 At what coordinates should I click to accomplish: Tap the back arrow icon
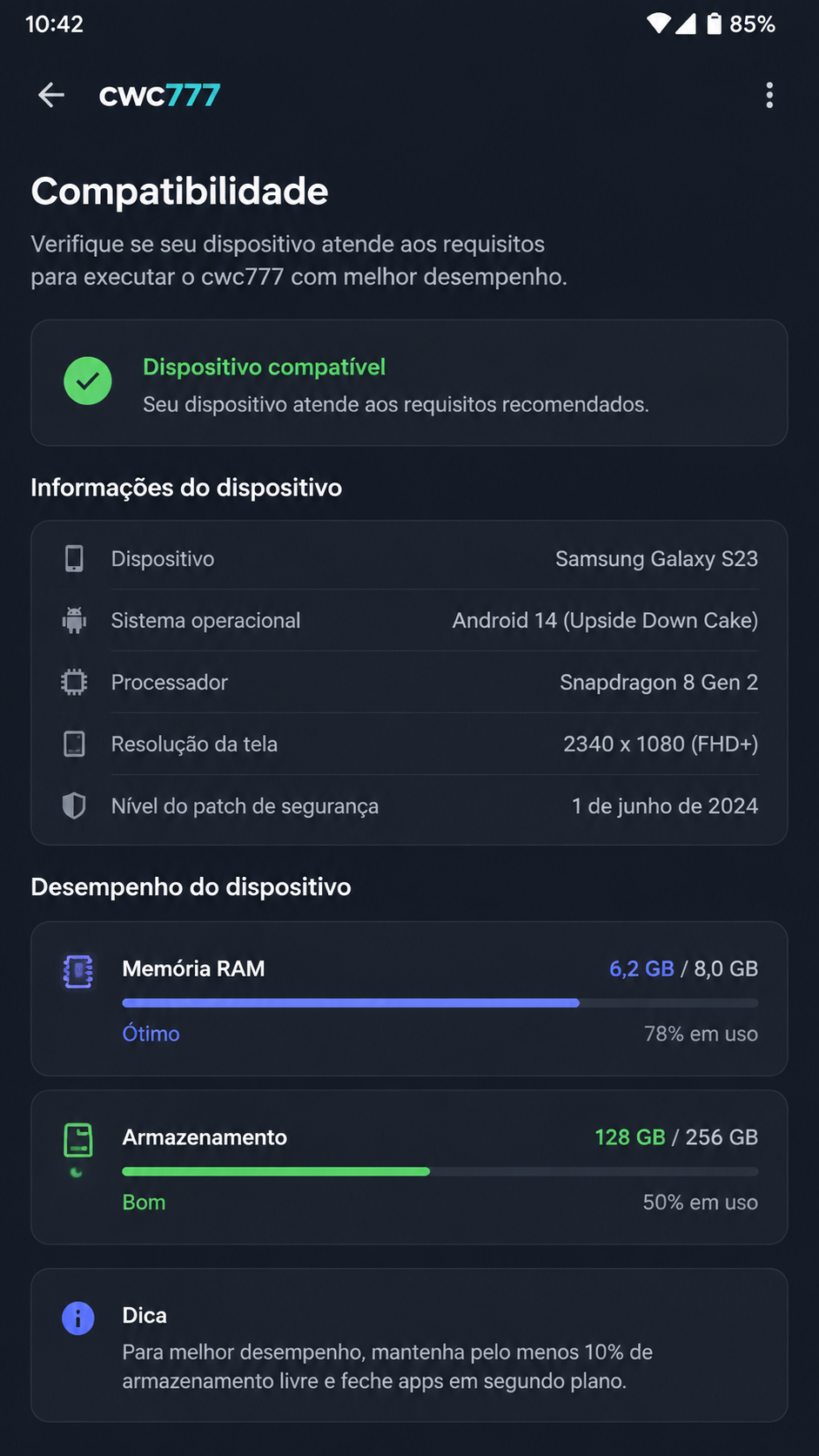click(51, 95)
